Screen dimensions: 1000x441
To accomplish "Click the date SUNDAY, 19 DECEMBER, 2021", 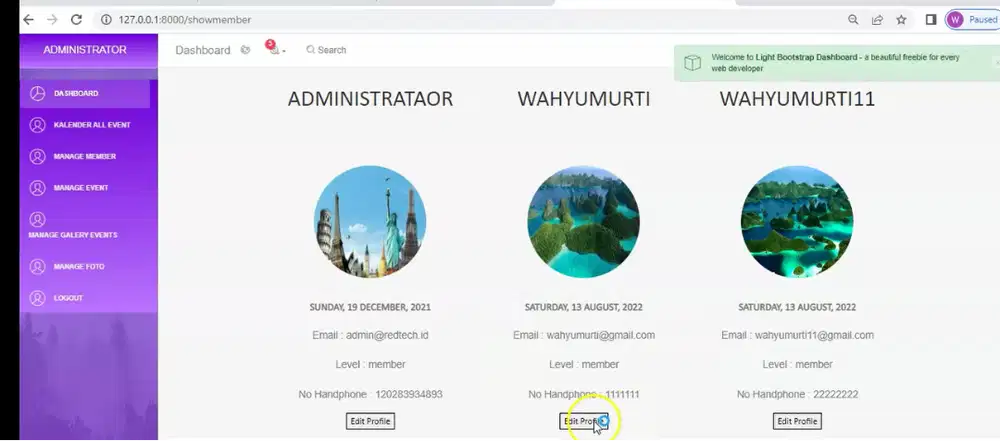I will point(370,307).
